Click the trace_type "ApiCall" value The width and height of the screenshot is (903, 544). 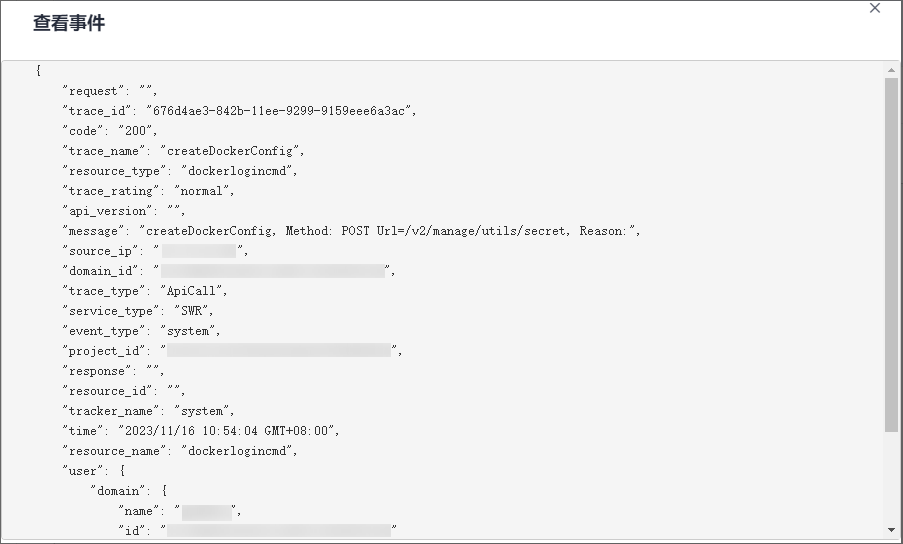coord(196,291)
